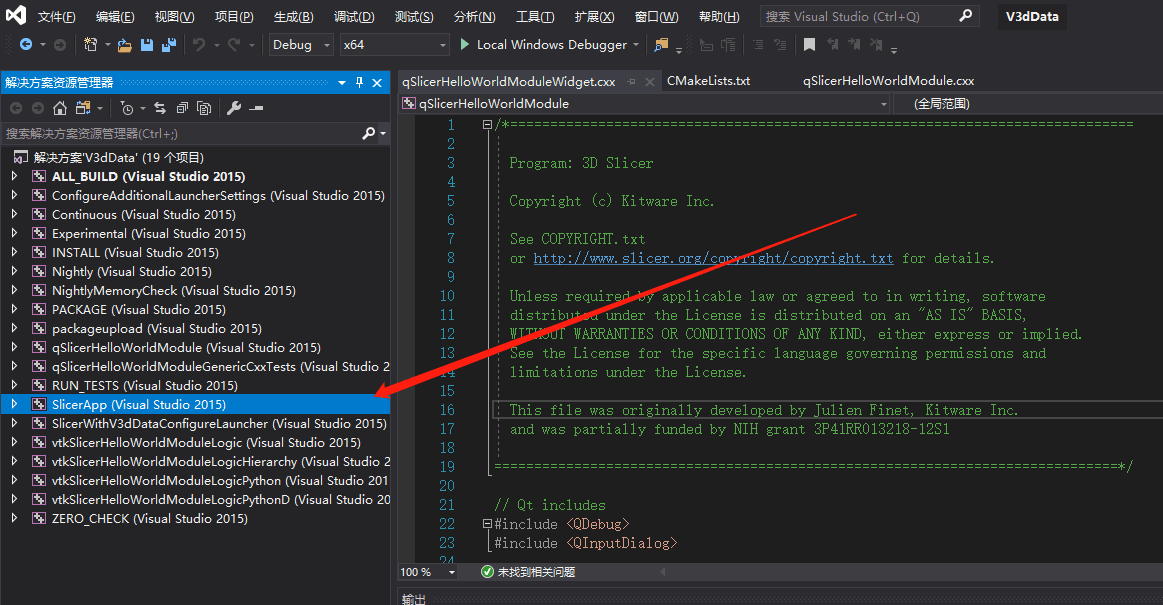Click the Properties wrench in Solution Explorer

[235, 107]
